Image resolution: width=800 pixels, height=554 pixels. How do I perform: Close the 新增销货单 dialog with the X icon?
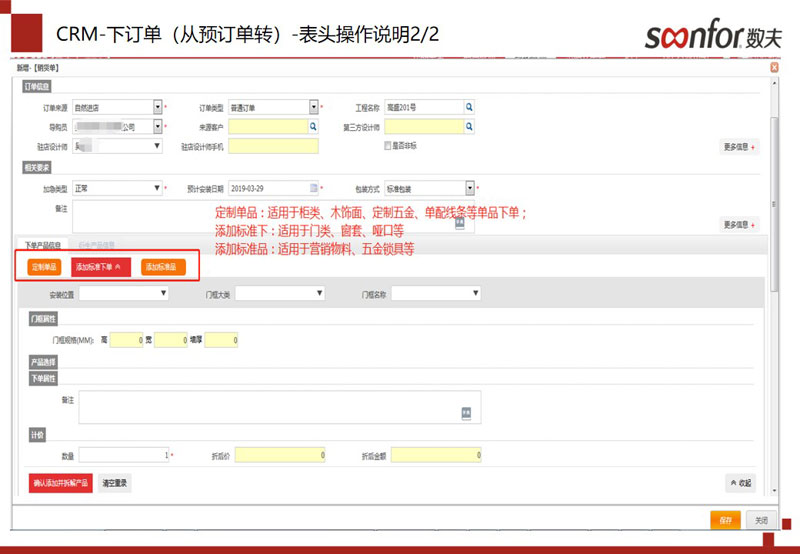774,67
